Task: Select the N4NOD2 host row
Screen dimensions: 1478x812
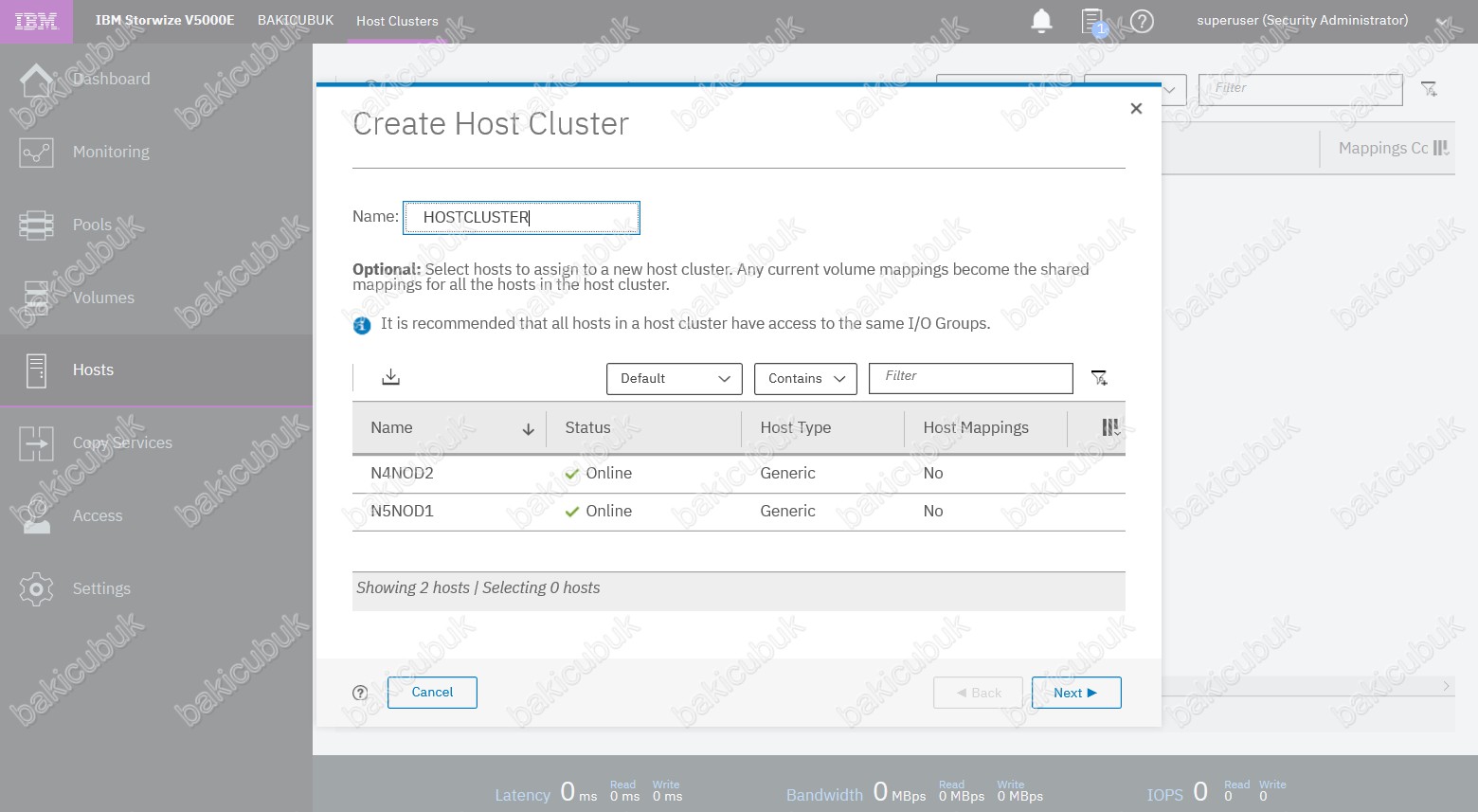Action: (x=739, y=474)
